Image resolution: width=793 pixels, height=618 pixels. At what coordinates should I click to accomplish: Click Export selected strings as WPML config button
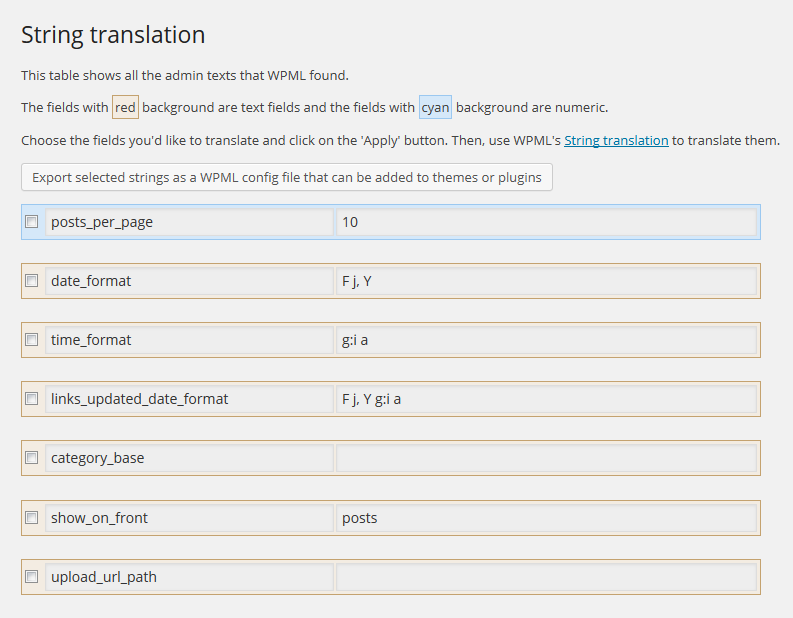287,177
